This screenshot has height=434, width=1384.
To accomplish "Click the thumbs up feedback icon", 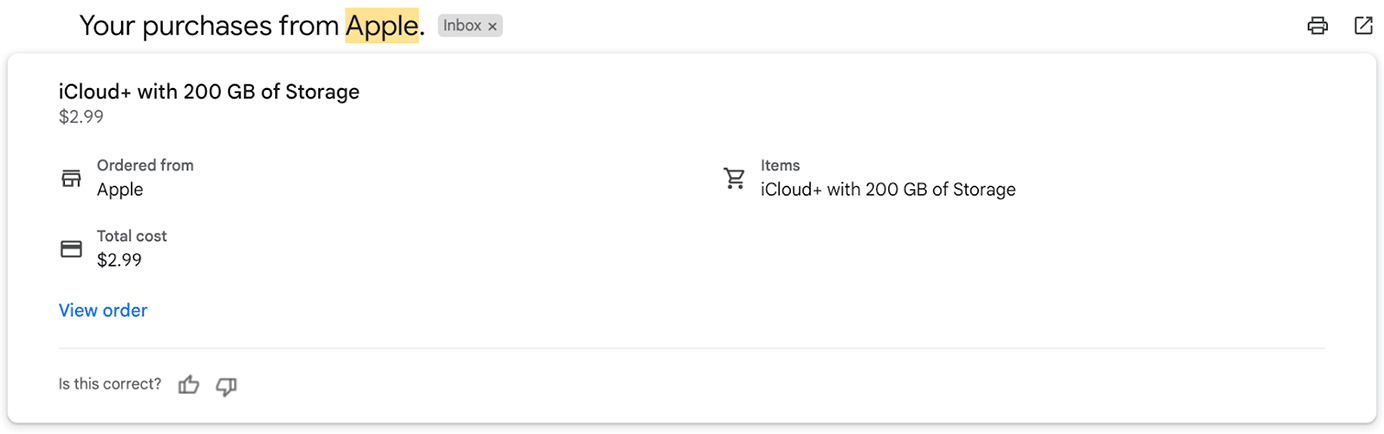I will (189, 385).
